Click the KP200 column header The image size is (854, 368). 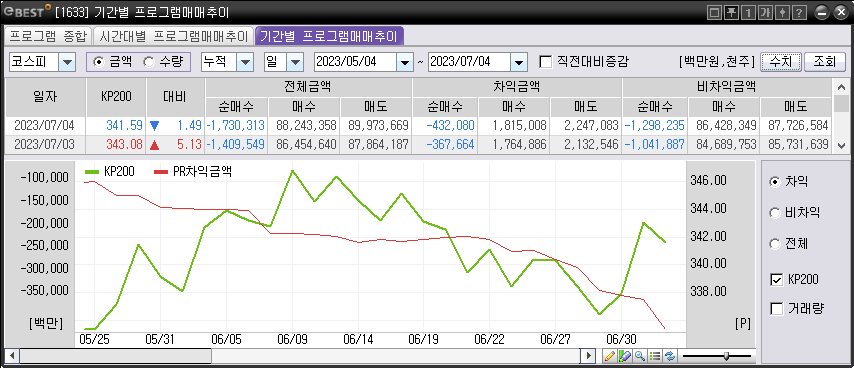[x=117, y=97]
